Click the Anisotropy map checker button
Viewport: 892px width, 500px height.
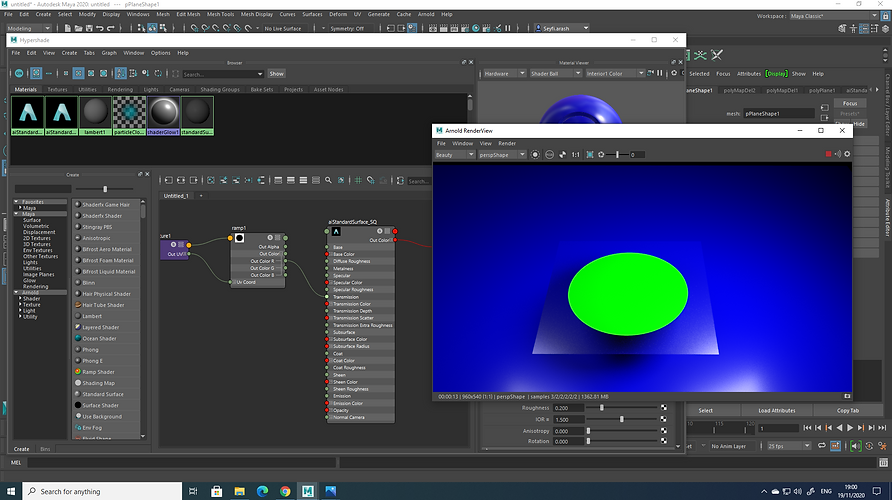click(x=663, y=431)
